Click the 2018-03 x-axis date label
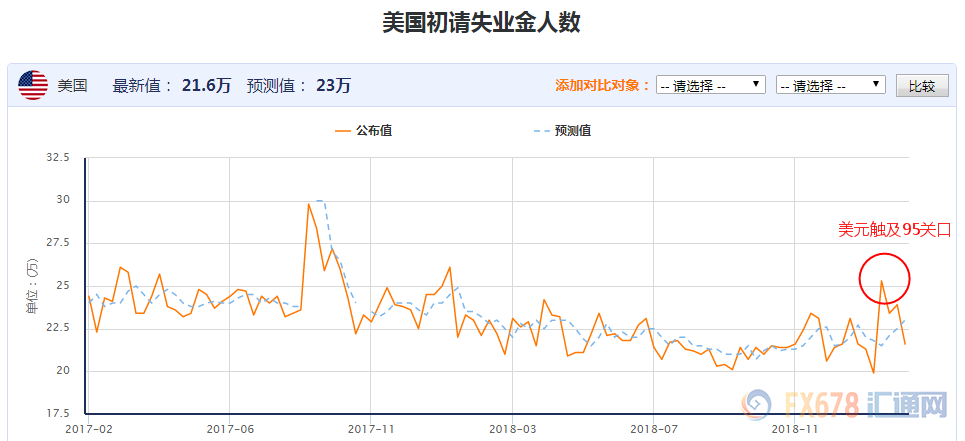 (511, 429)
